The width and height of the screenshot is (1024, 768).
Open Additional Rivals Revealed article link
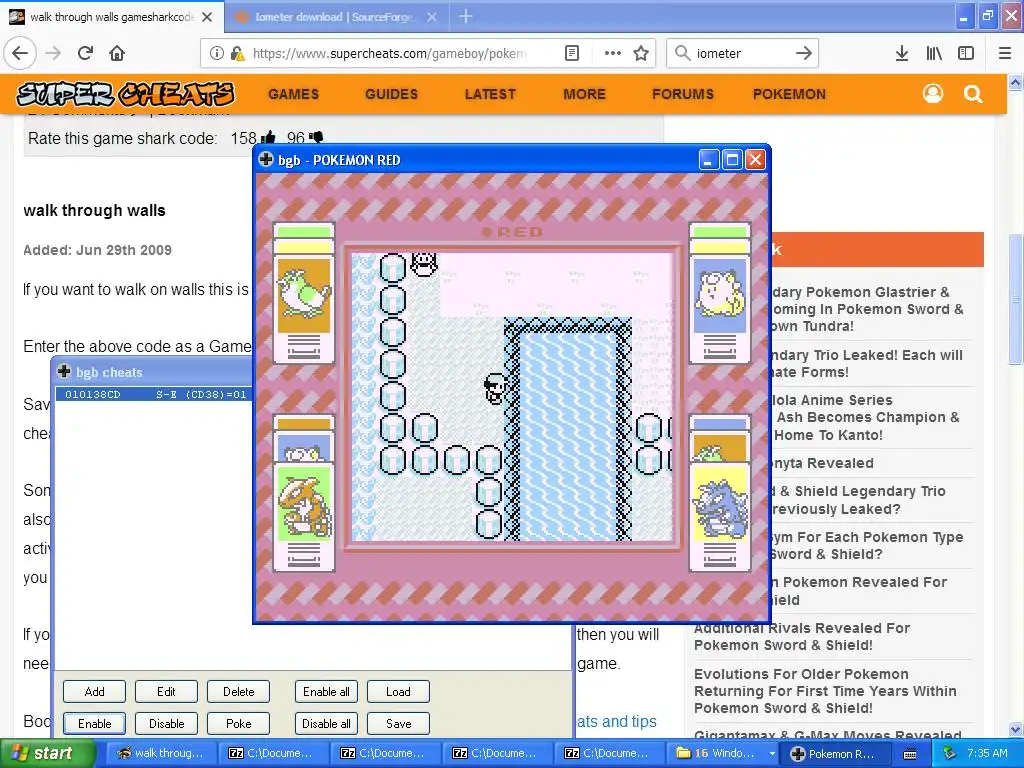[x=802, y=637]
